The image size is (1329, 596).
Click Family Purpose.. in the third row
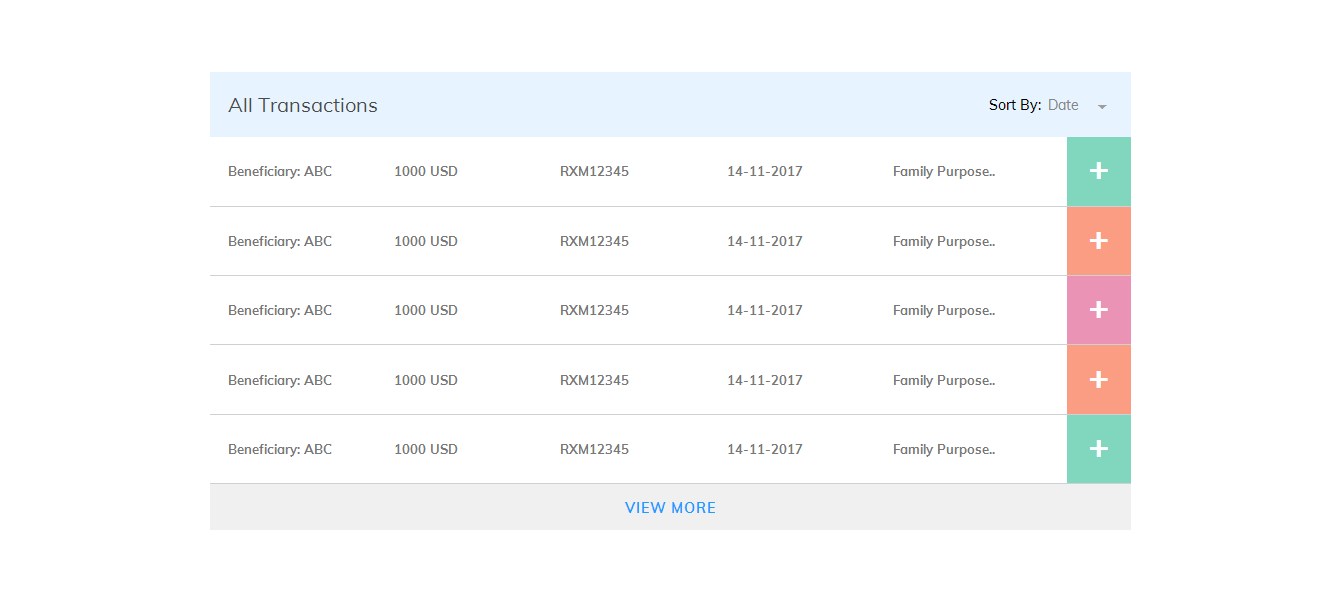click(944, 310)
